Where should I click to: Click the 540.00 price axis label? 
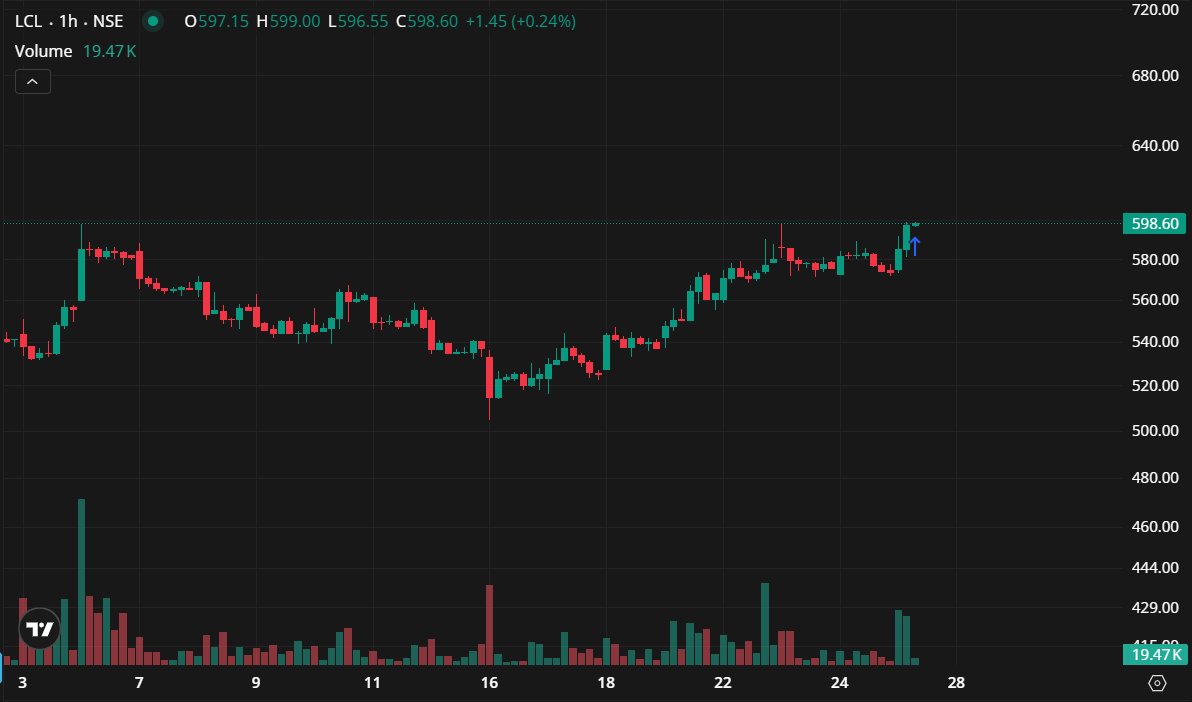[x=1155, y=341]
